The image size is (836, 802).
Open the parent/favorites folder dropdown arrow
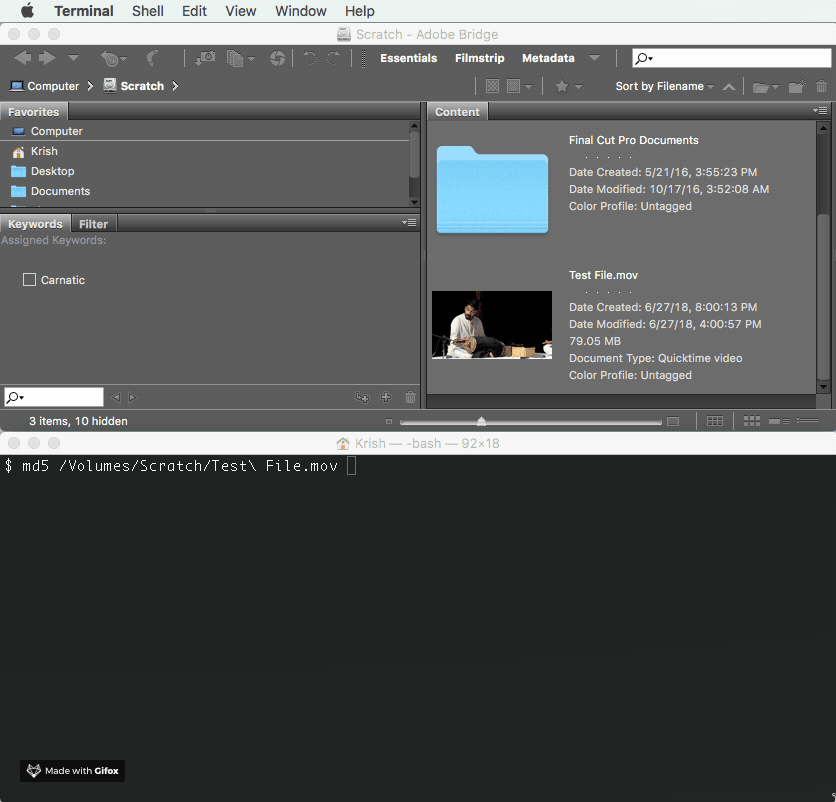[x=74, y=58]
